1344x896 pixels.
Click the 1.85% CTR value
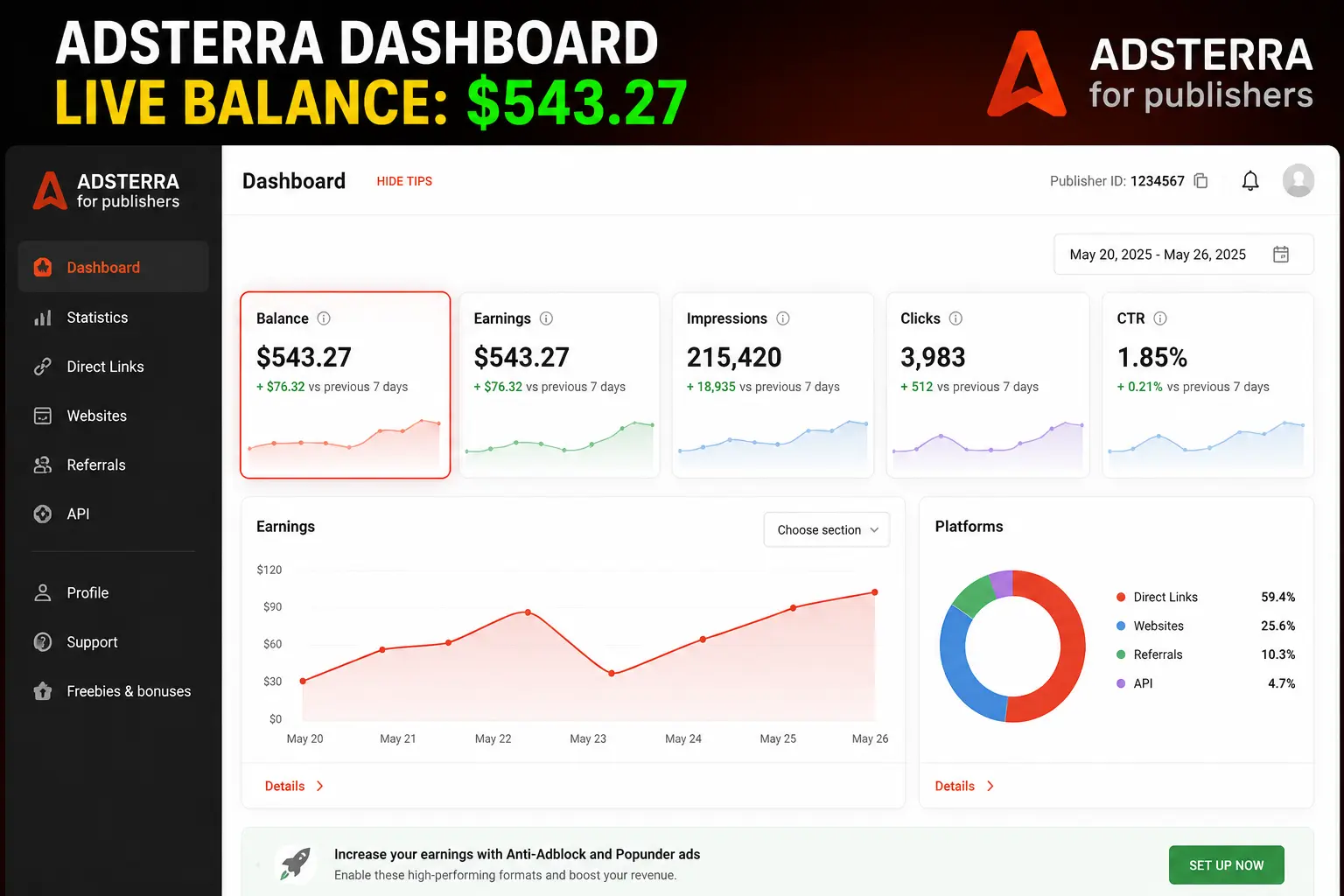tap(1152, 357)
